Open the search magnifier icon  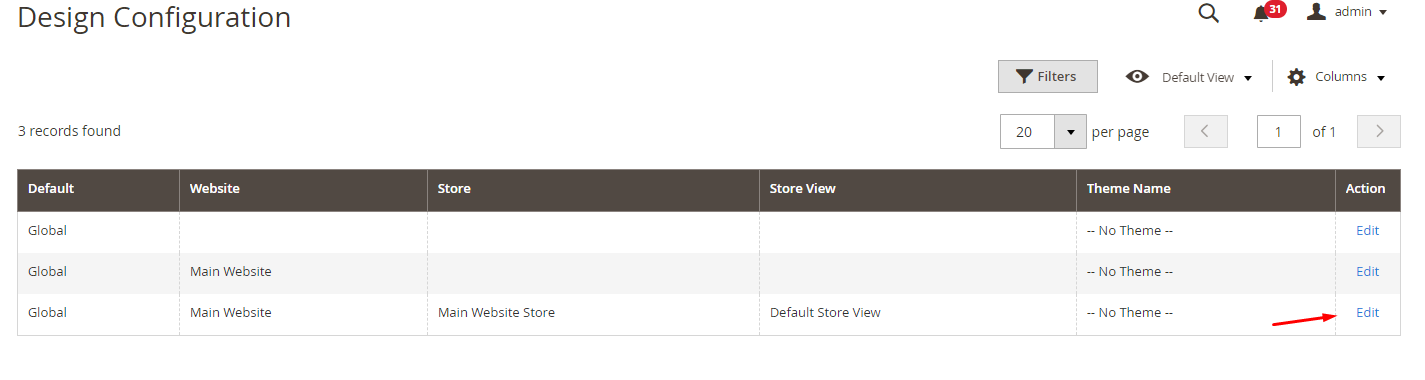pyautogui.click(x=1208, y=13)
